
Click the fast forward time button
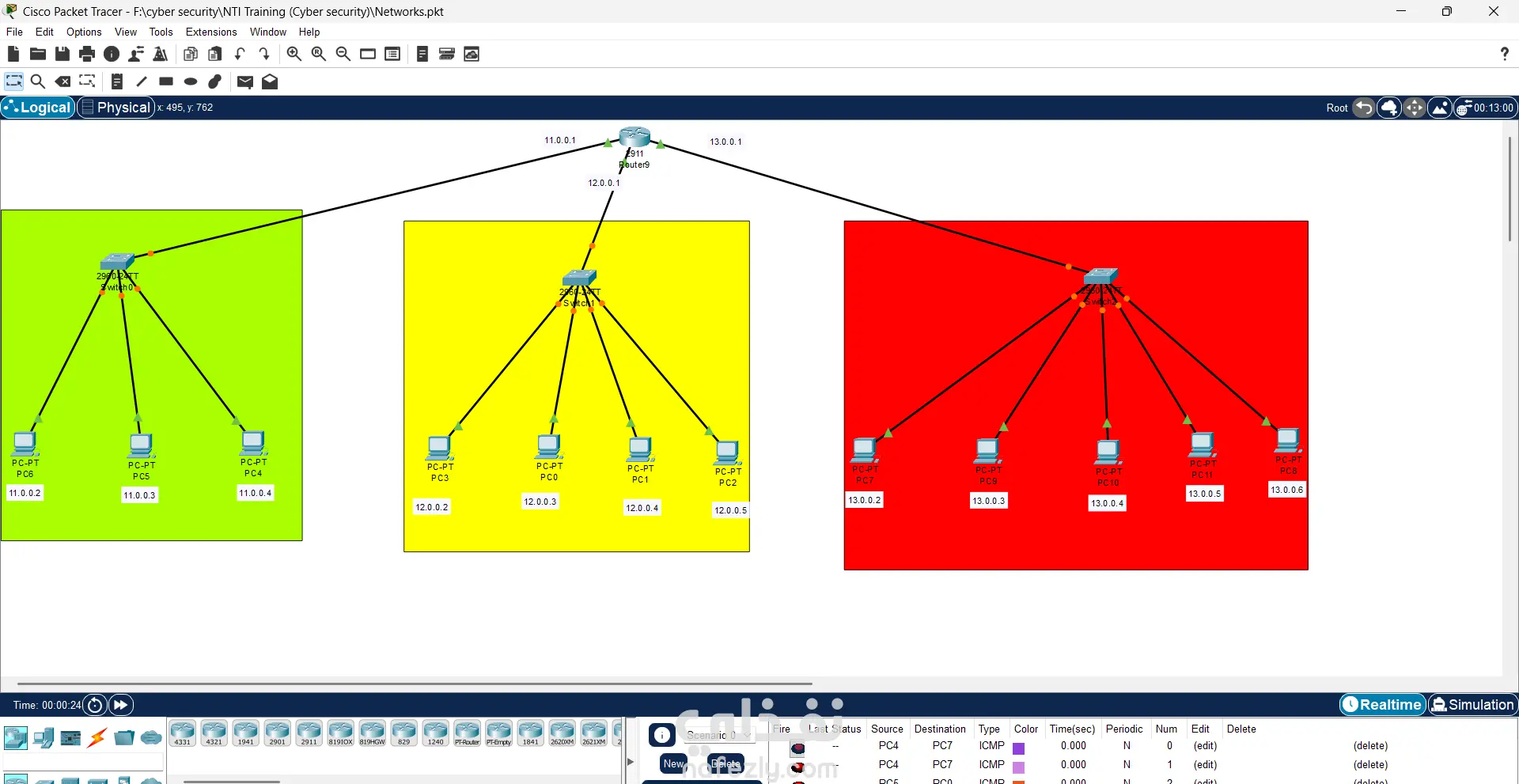[120, 705]
